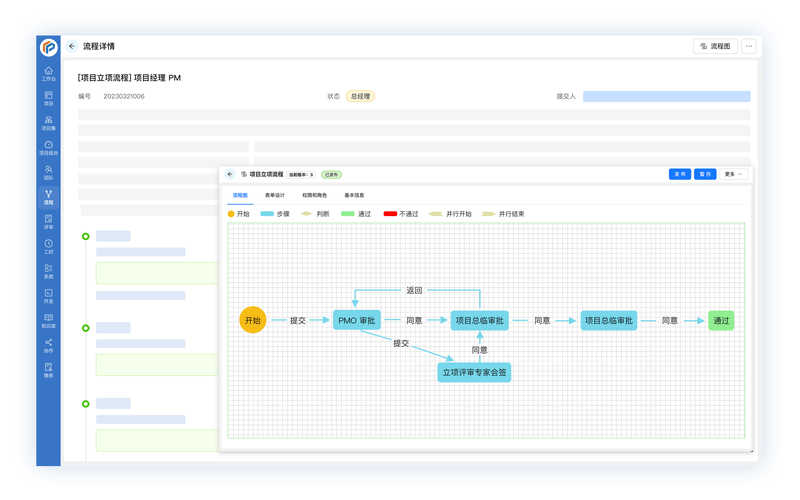This screenshot has height=500, width=800.
Task: Switch to the 表单设计 tab
Action: [x=275, y=196]
